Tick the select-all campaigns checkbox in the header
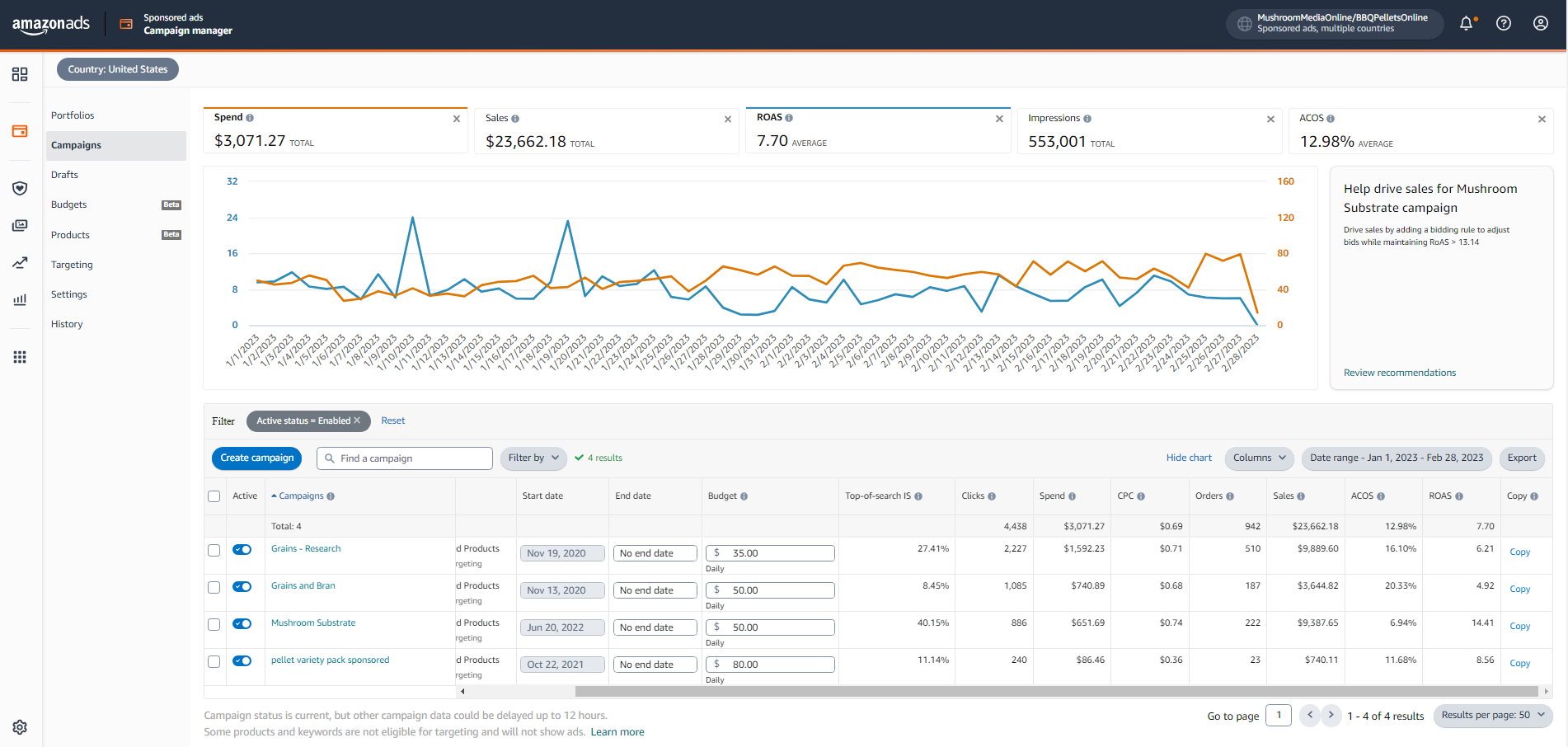Image resolution: width=1568 pixels, height=747 pixels. click(214, 496)
